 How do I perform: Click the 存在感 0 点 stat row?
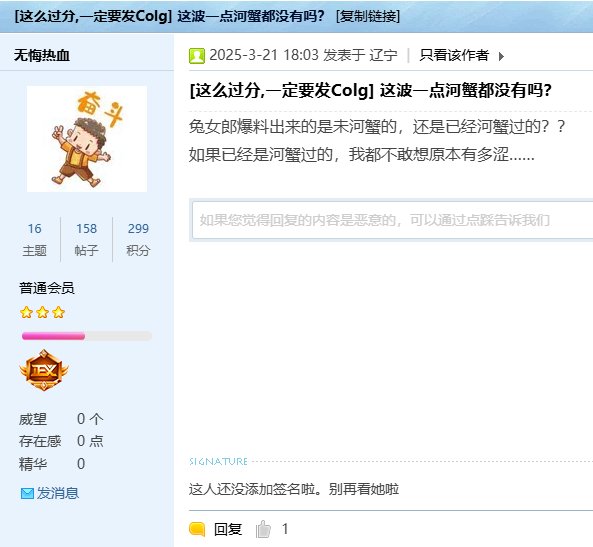tap(61, 441)
